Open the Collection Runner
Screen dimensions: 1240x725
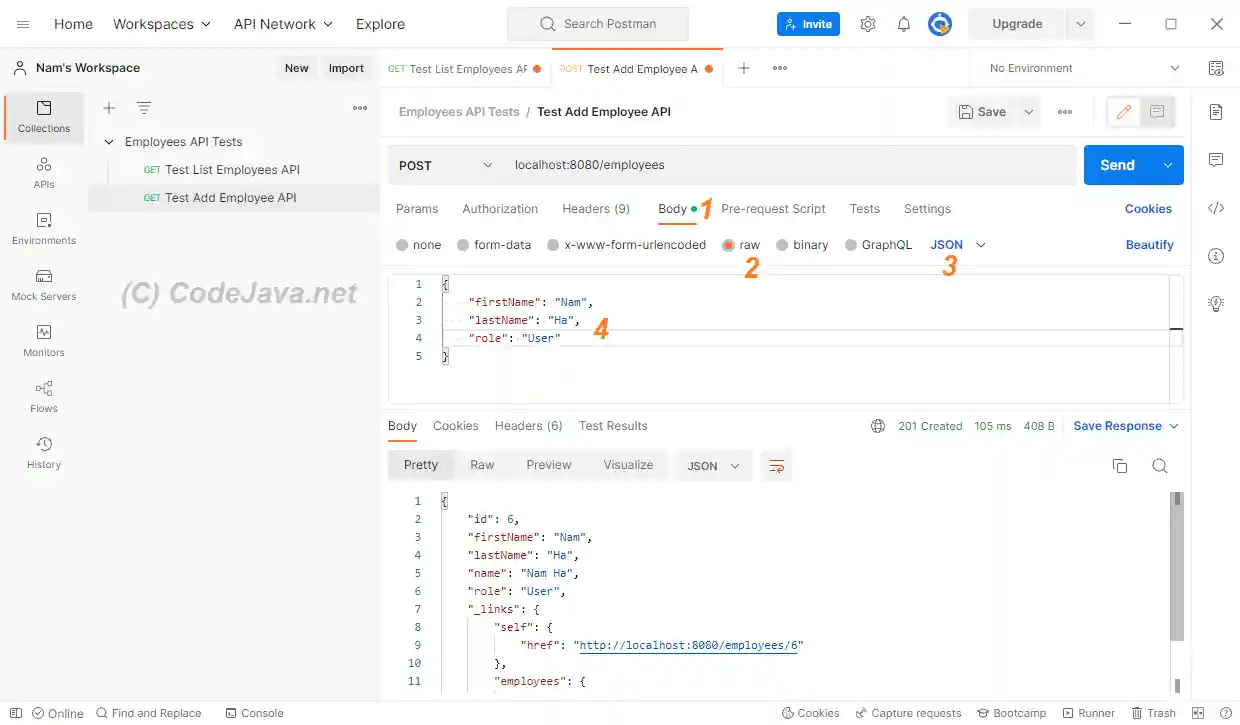coord(1089,713)
